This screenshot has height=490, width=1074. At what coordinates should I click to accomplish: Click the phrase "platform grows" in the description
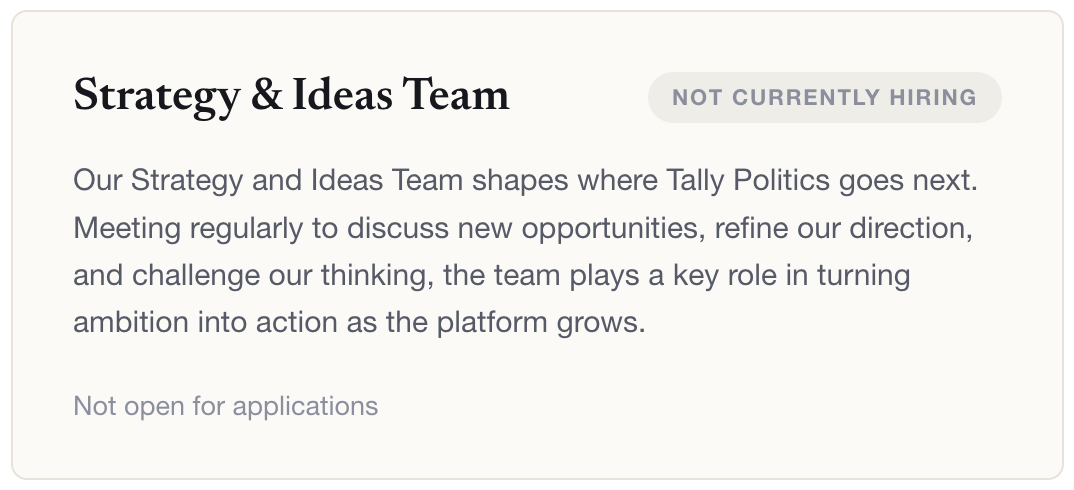pyautogui.click(x=541, y=323)
